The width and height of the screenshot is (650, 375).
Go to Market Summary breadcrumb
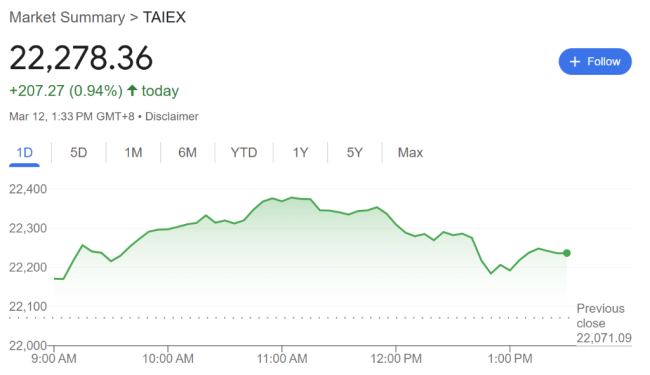pos(67,17)
